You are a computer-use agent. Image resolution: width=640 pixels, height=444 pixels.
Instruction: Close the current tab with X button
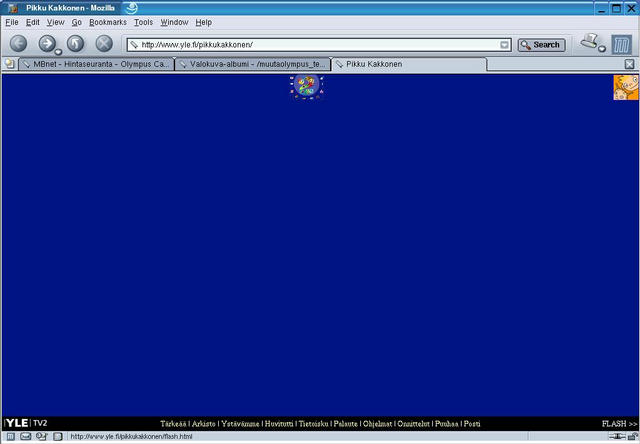click(629, 64)
